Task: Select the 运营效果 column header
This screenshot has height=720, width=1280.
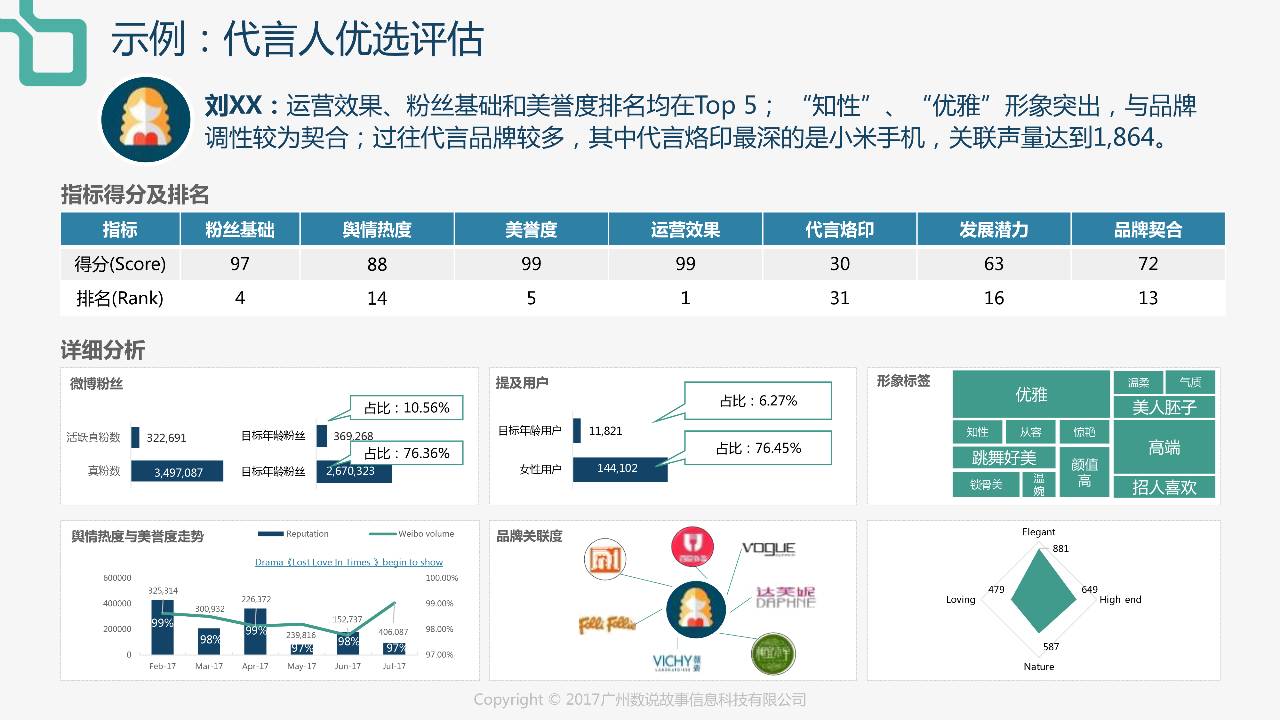Action: [x=685, y=229]
